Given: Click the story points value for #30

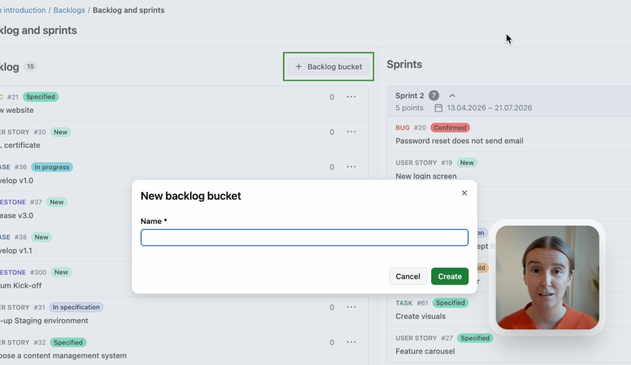Looking at the screenshot, I should (332, 132).
